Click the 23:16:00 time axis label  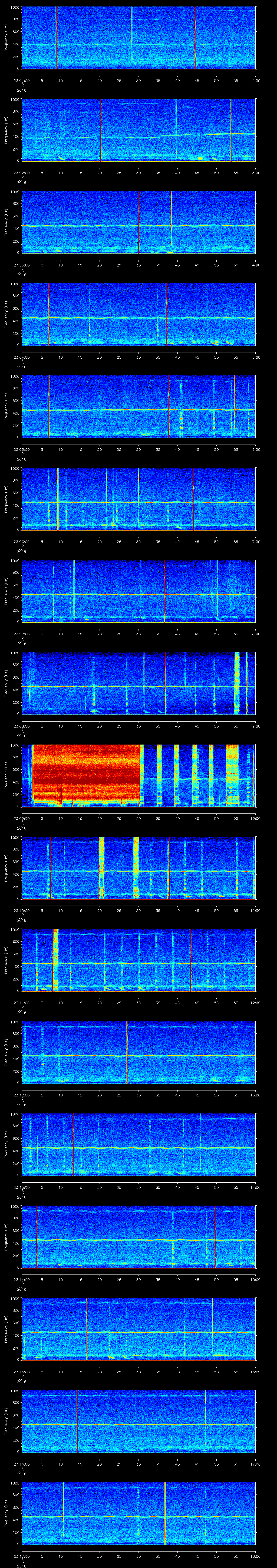[x=21, y=1463]
